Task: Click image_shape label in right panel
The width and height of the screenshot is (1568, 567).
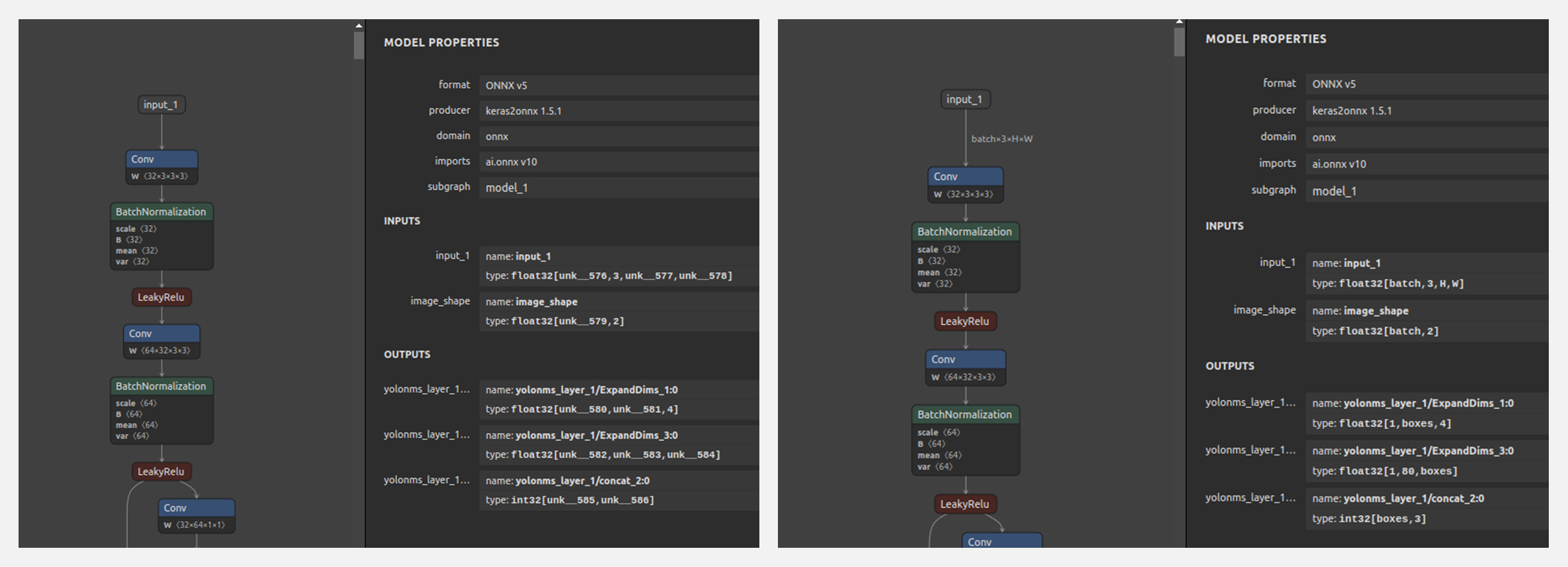Action: [x=1265, y=310]
